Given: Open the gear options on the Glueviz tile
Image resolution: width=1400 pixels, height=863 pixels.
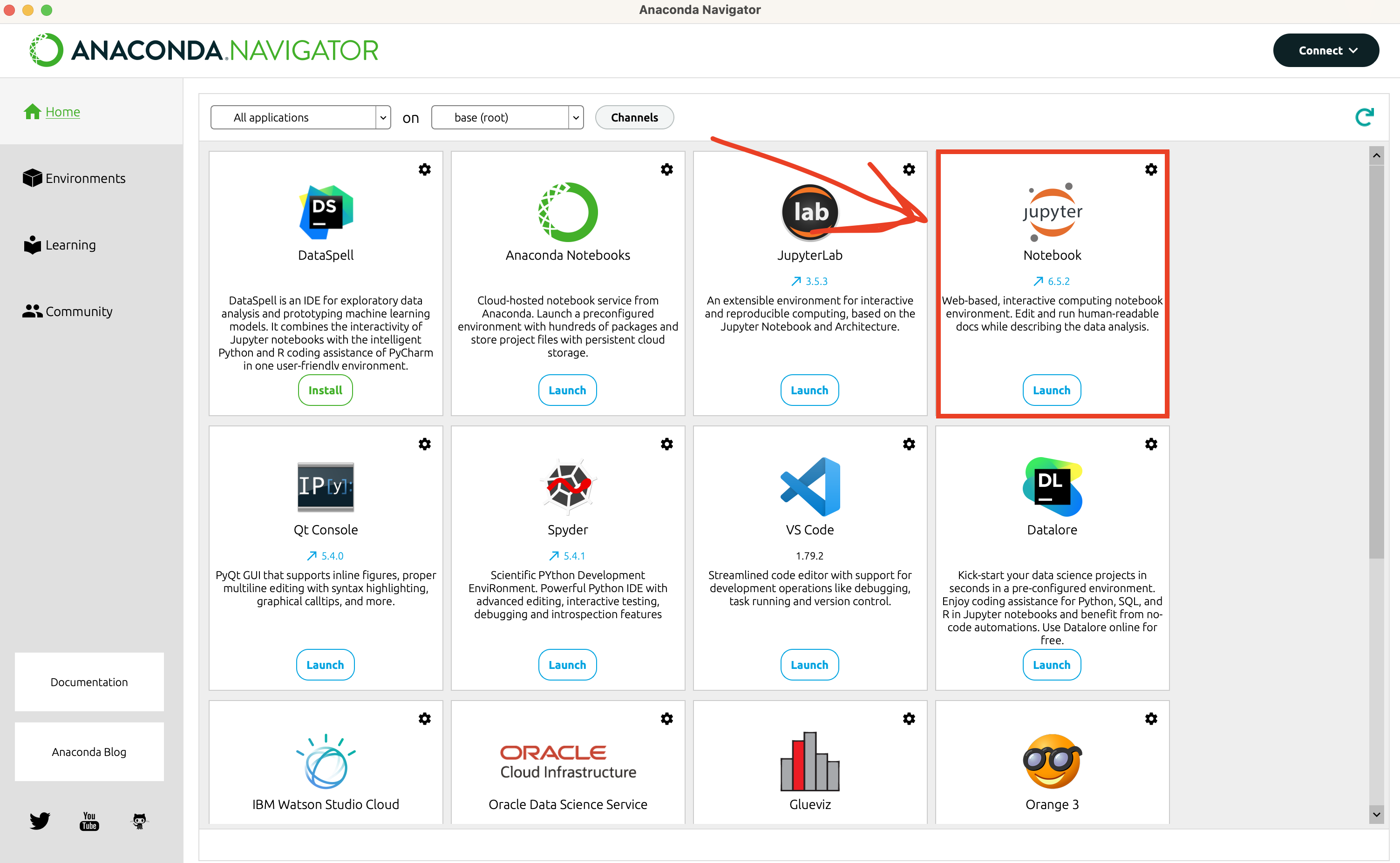Looking at the screenshot, I should click(x=908, y=719).
